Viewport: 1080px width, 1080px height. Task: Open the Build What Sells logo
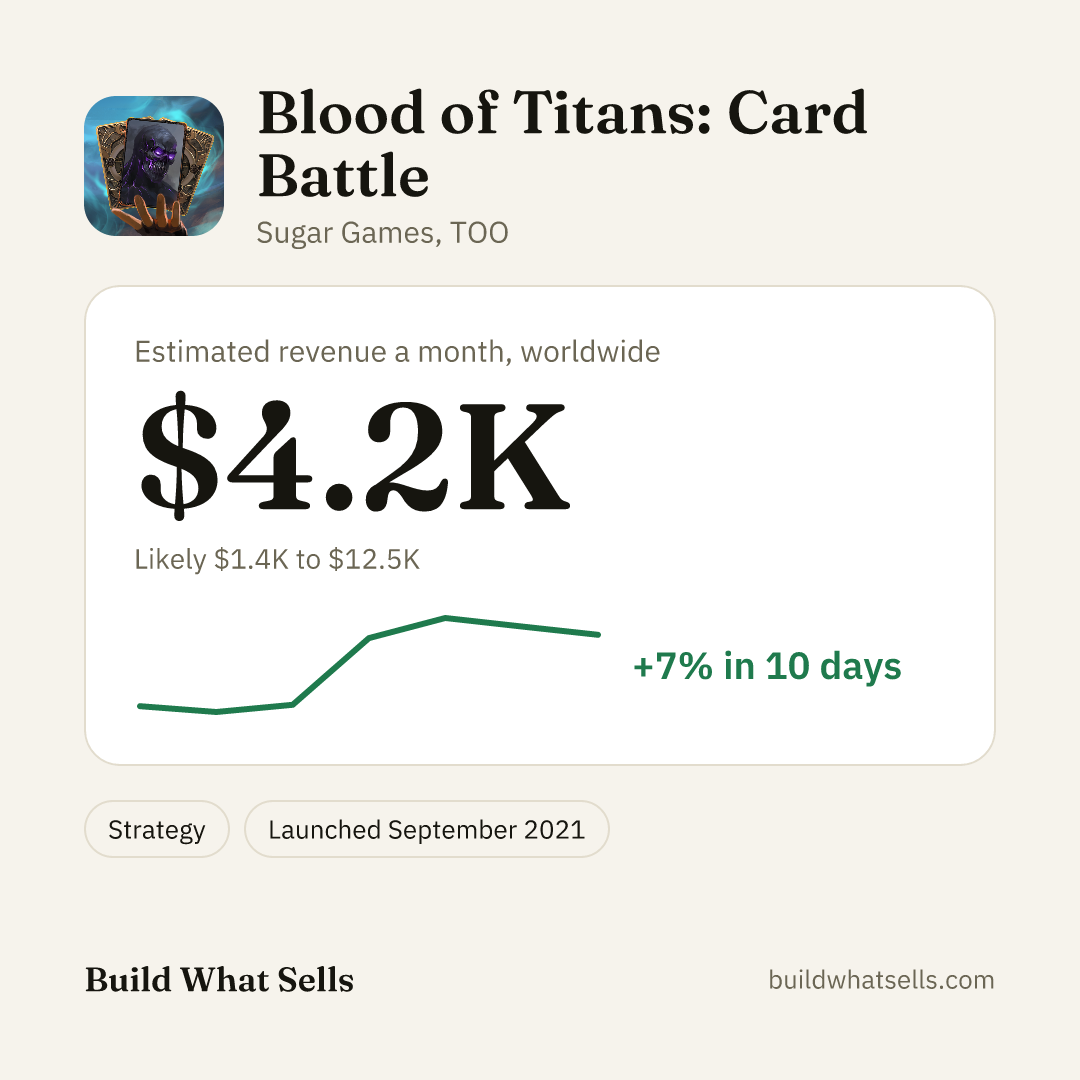(x=219, y=979)
